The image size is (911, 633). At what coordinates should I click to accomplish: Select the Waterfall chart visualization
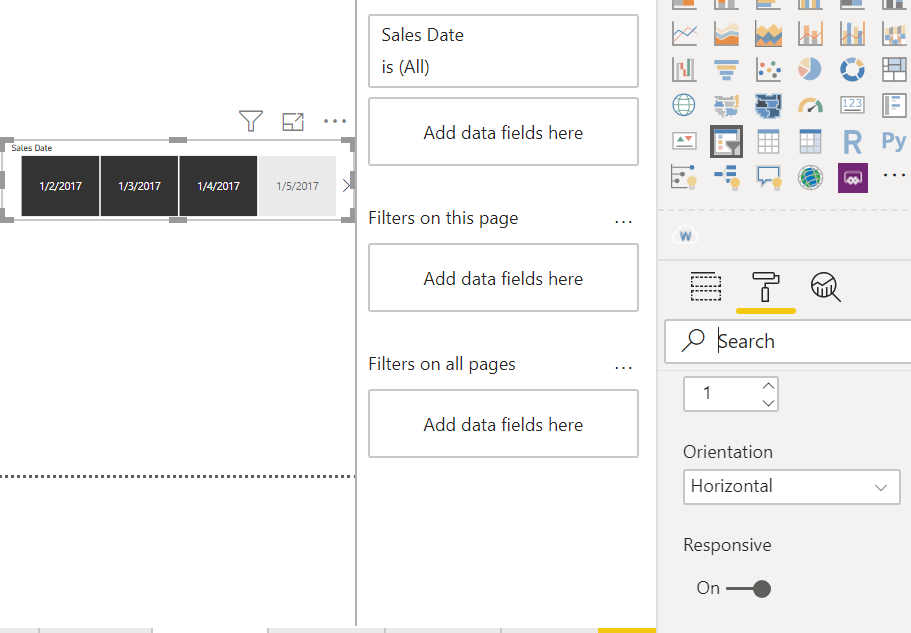(x=684, y=70)
